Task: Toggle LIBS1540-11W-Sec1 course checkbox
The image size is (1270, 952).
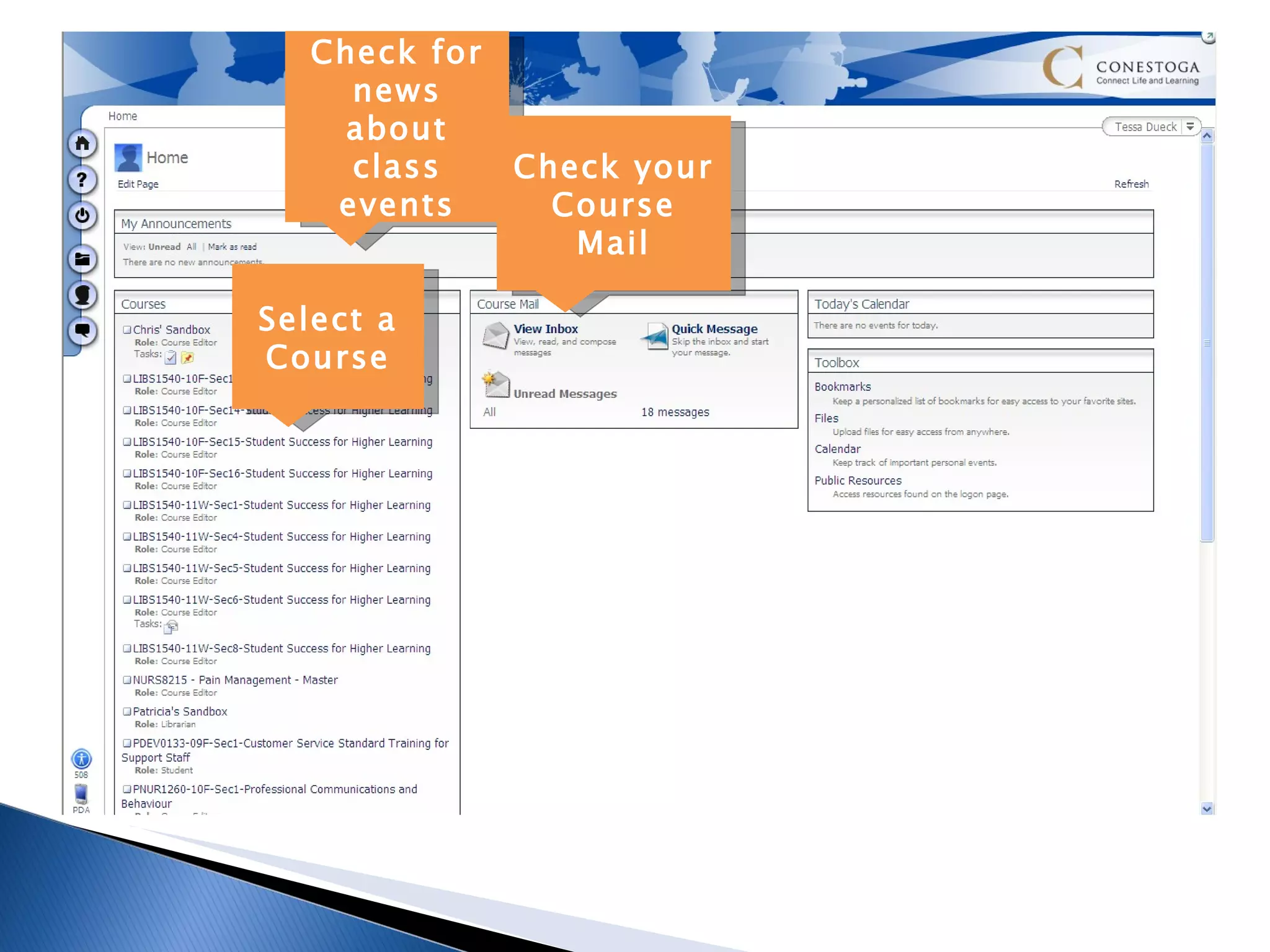Action: point(127,505)
